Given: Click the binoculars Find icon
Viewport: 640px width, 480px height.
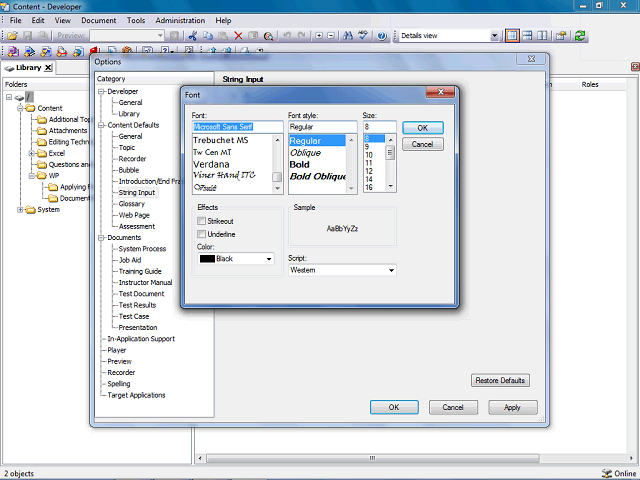Looking at the screenshot, I should tap(348, 36).
